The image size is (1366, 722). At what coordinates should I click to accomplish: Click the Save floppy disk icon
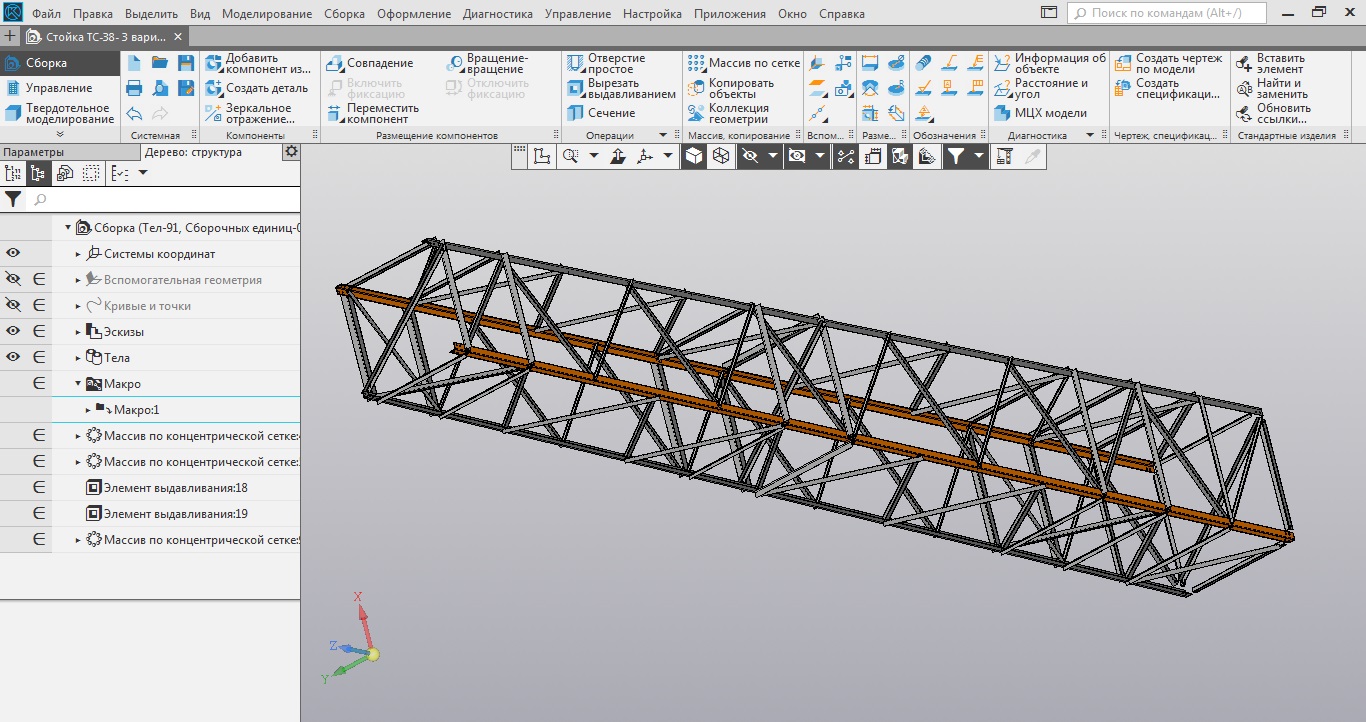186,62
